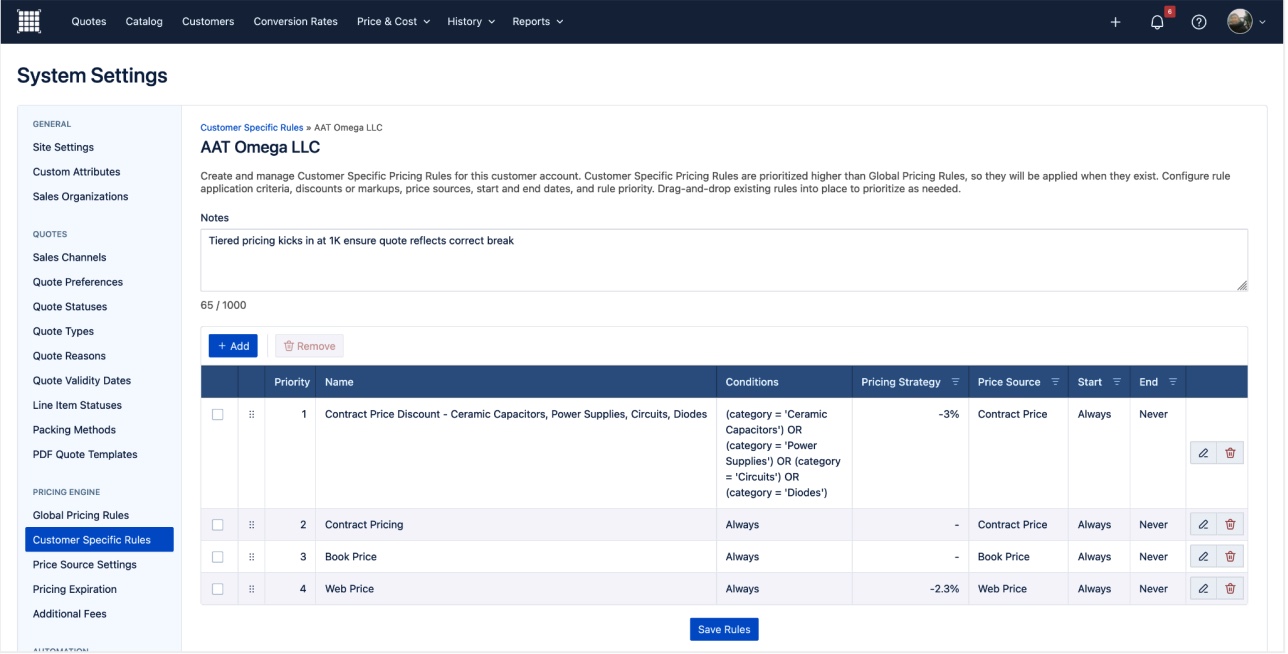Open the Catalog navigation item
This screenshot has width=1288, height=654.
(x=144, y=22)
